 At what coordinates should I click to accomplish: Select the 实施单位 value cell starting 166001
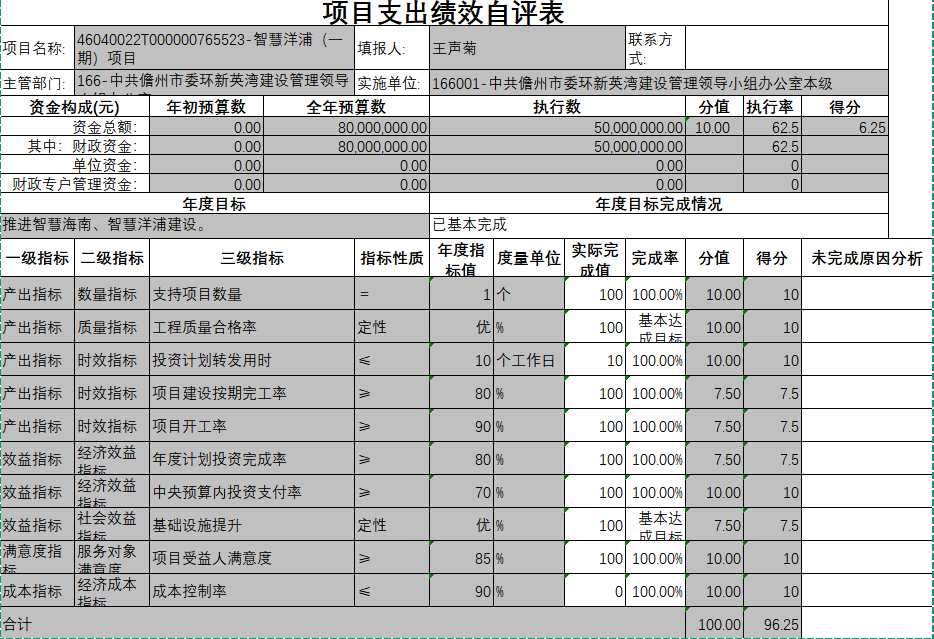[x=658, y=84]
